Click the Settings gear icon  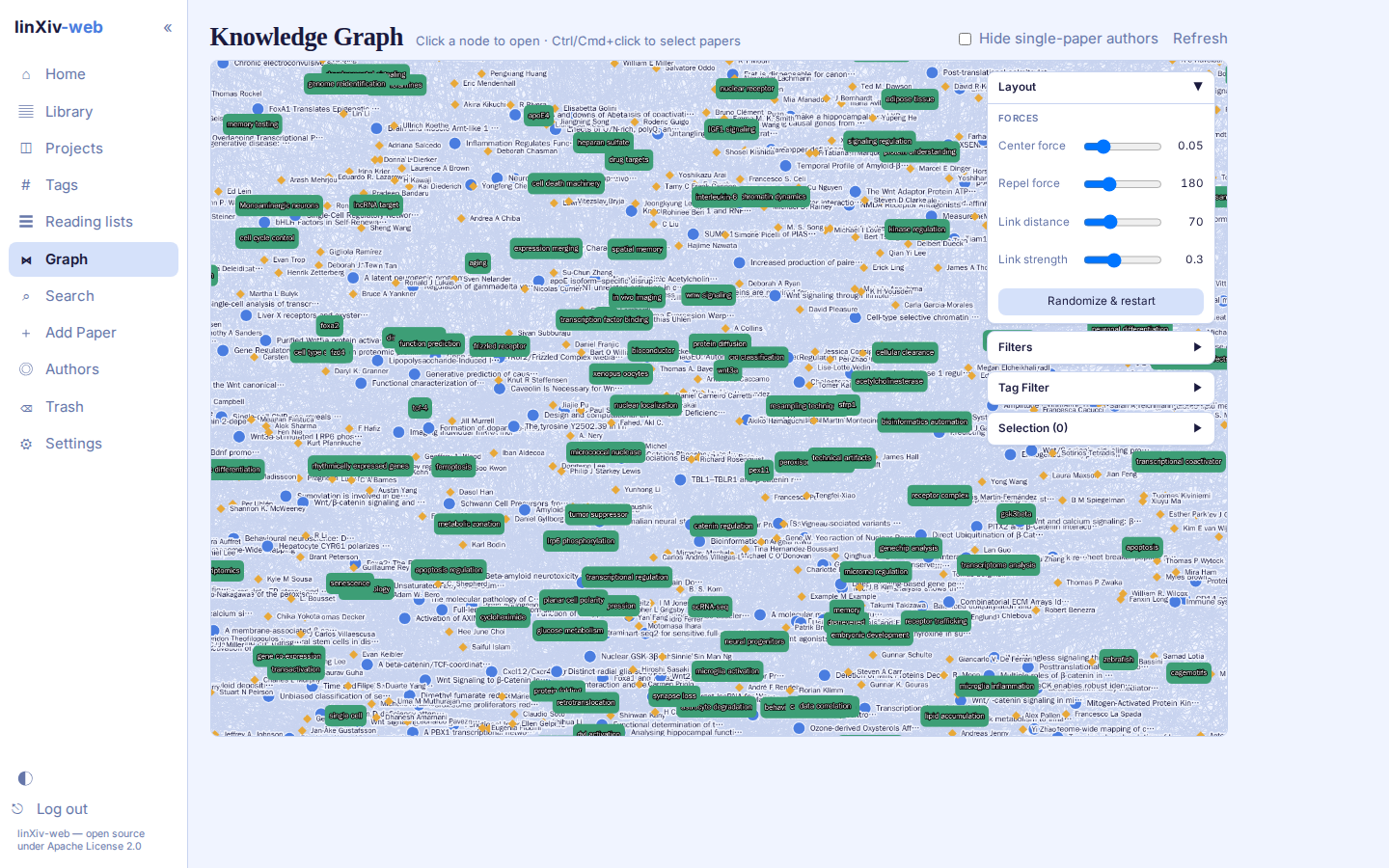pos(26,444)
